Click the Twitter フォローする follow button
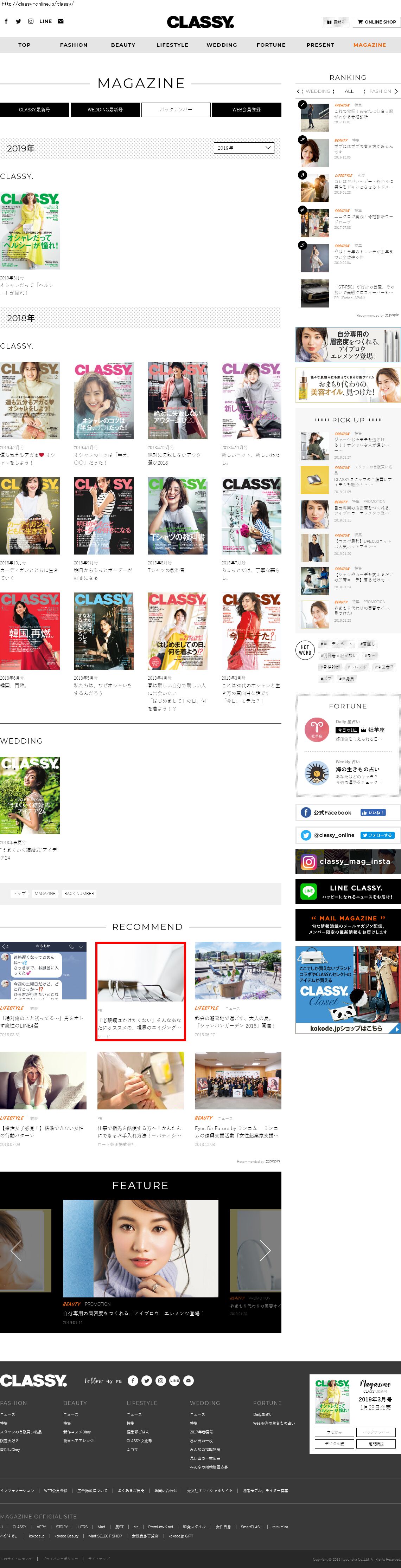The image size is (401, 1568). click(x=377, y=835)
